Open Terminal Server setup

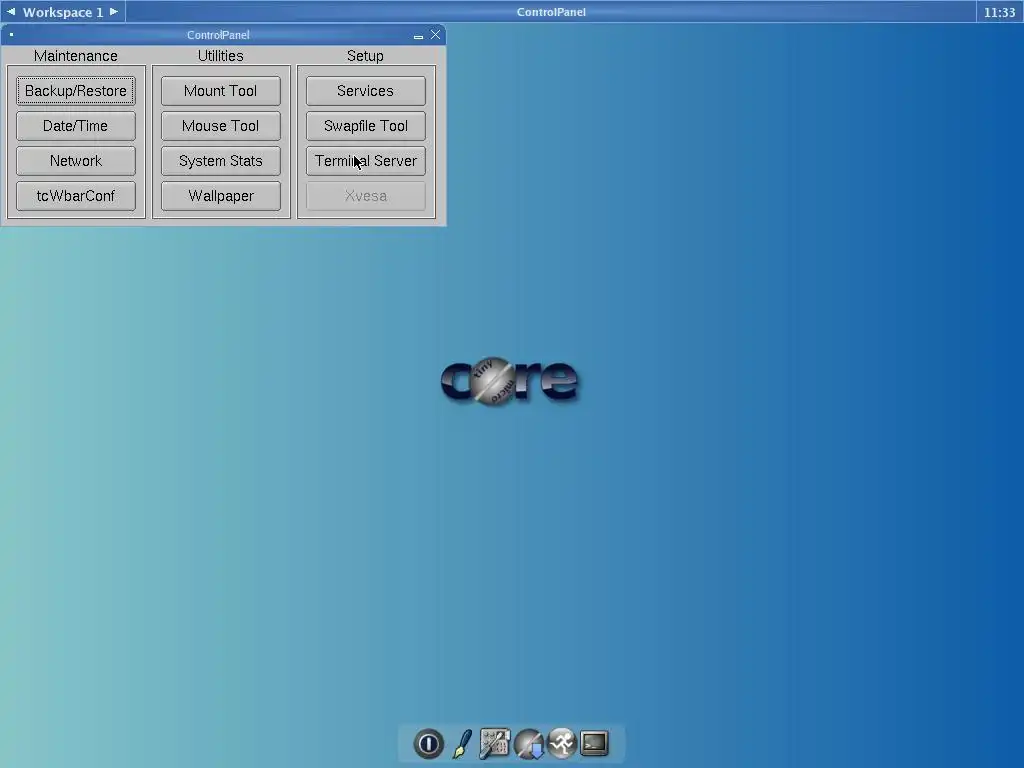366,161
